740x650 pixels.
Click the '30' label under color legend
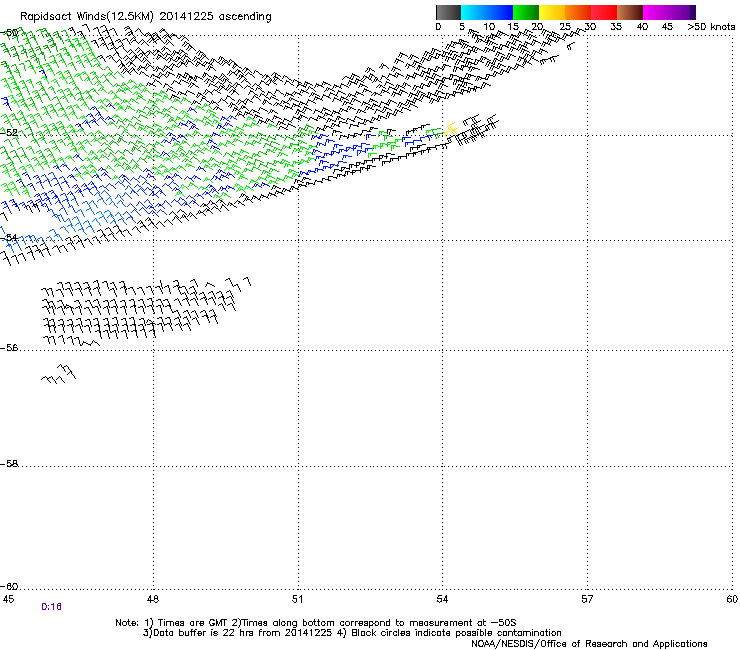590,26
